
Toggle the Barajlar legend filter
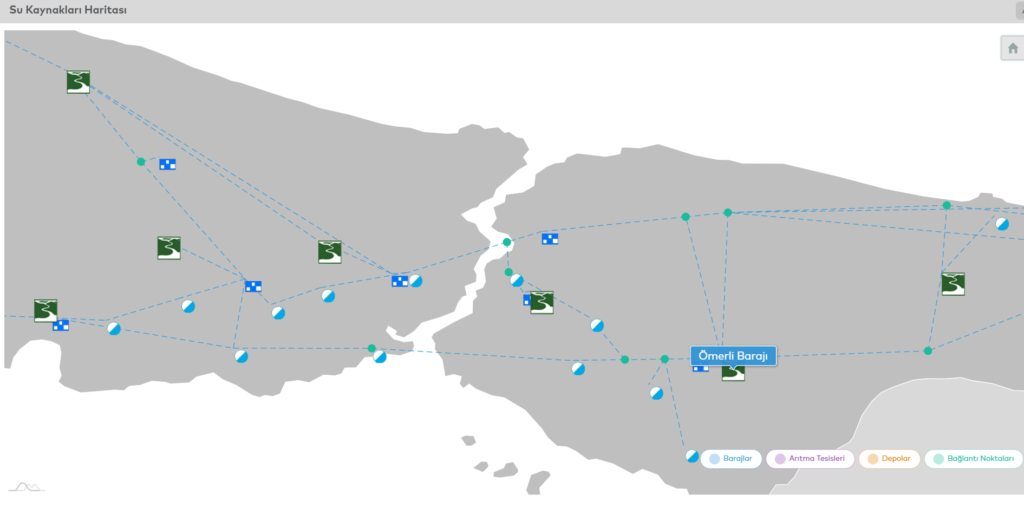click(731, 459)
